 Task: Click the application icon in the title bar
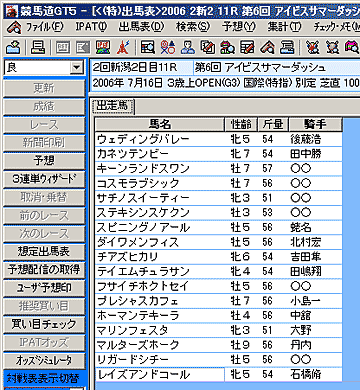point(11,11)
